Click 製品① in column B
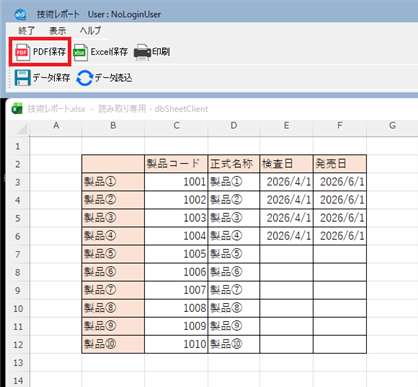The image size is (418, 387). coord(113,182)
